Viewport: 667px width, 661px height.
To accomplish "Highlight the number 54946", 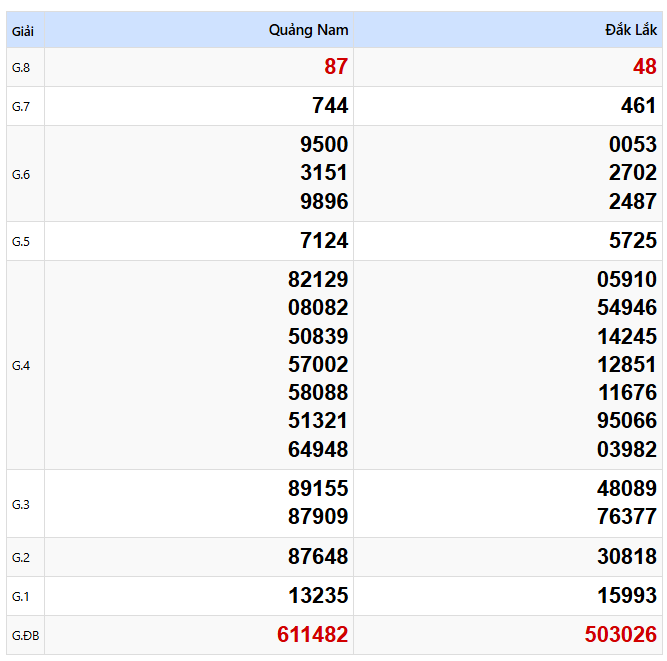I will [627, 308].
